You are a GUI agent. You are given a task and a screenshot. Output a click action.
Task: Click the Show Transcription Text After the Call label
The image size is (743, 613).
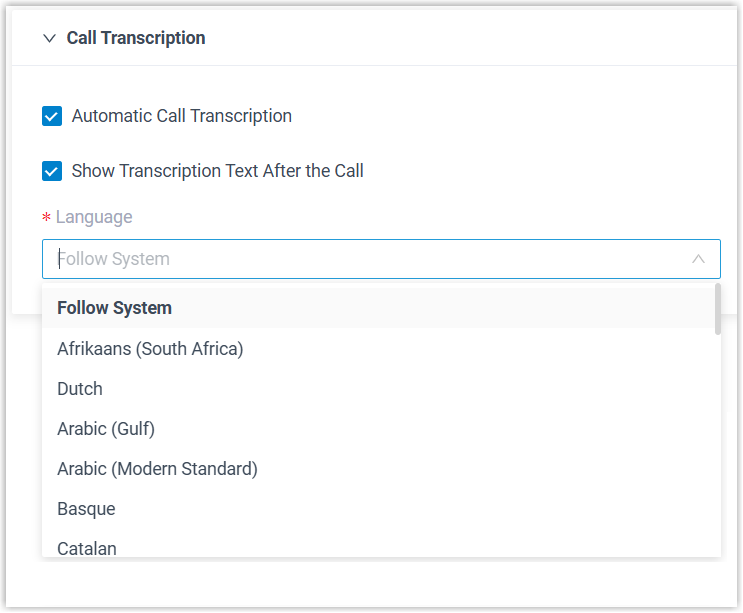click(217, 171)
